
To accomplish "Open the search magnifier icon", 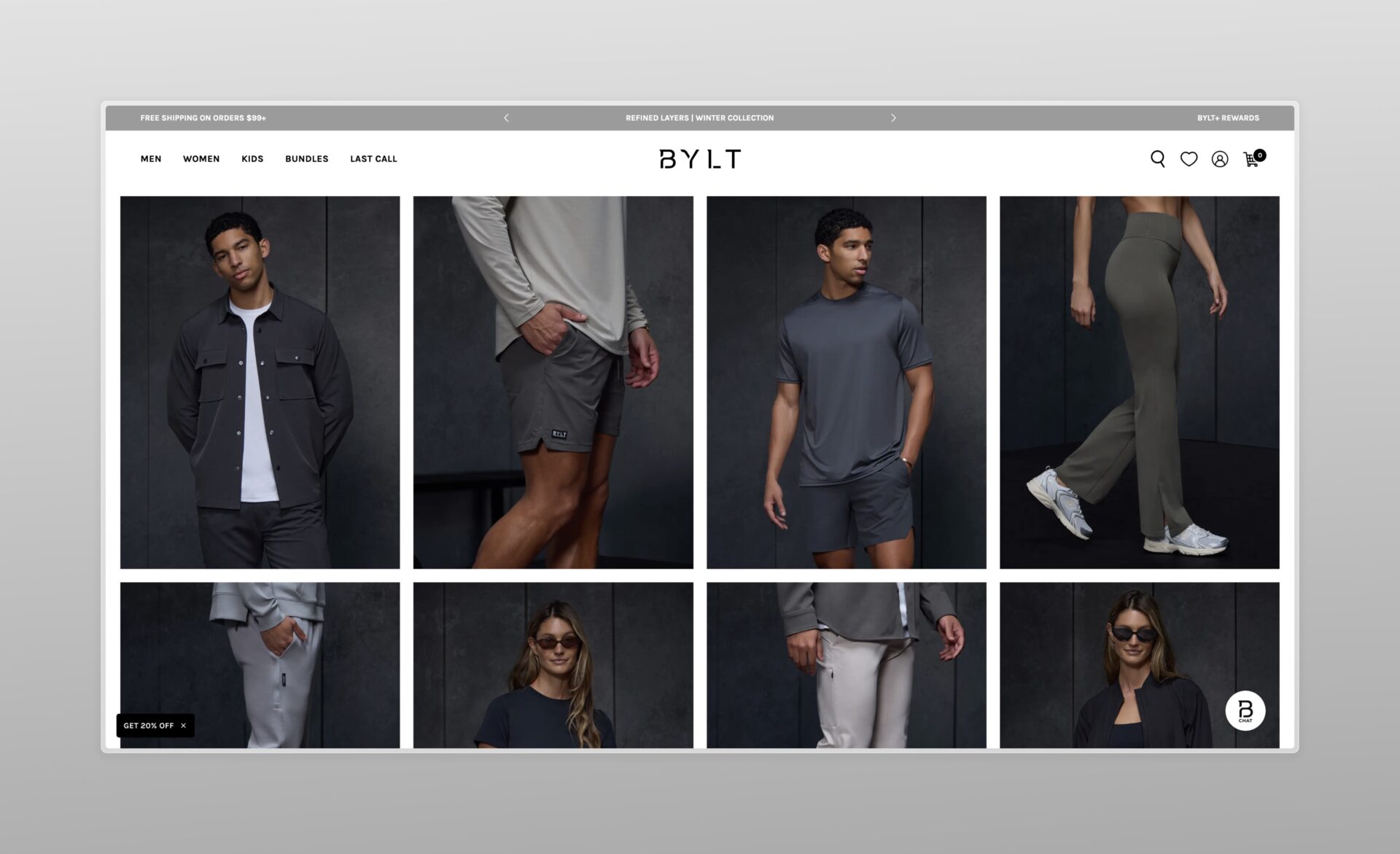I will coord(1157,159).
